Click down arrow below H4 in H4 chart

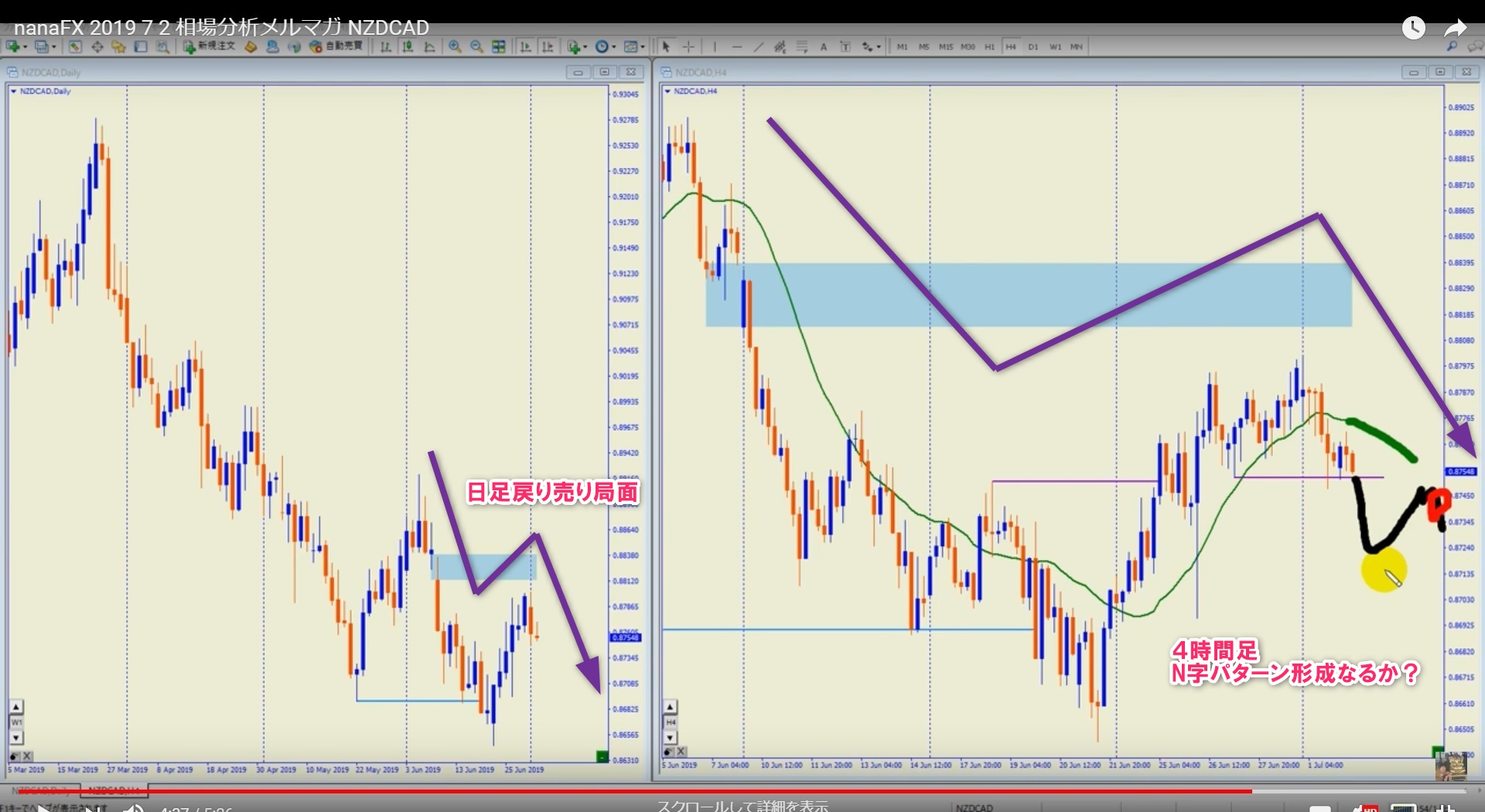(x=671, y=737)
